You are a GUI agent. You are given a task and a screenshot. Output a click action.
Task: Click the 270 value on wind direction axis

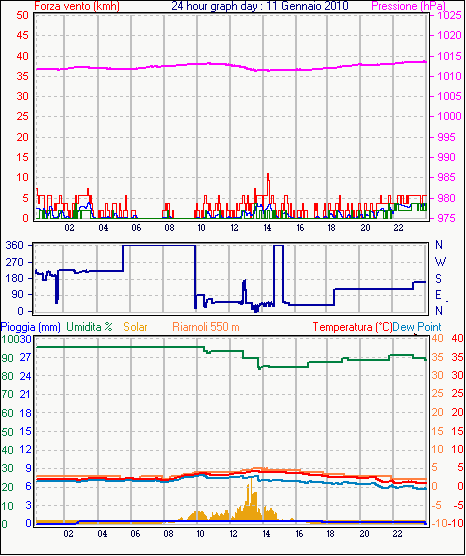coord(15,262)
